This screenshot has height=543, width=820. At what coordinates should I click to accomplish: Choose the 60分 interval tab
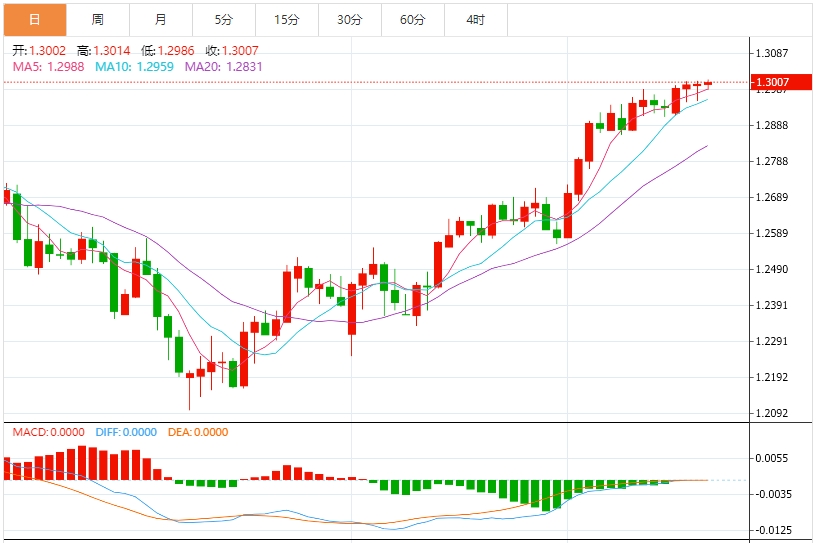click(x=412, y=19)
